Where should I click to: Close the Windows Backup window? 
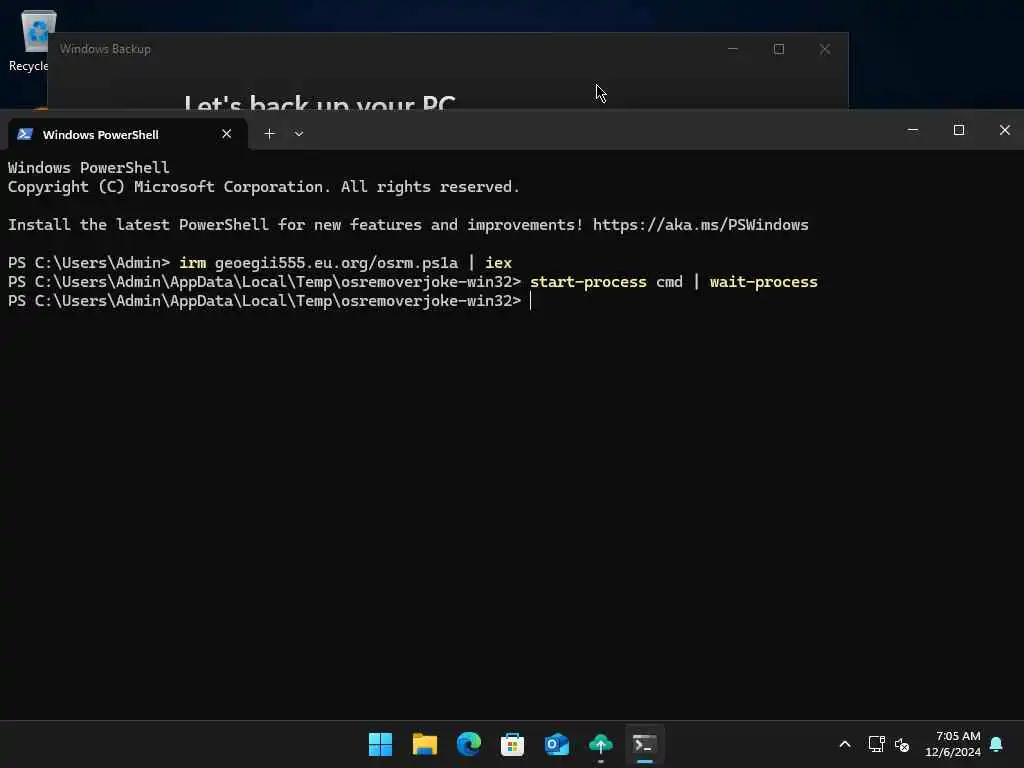click(825, 49)
